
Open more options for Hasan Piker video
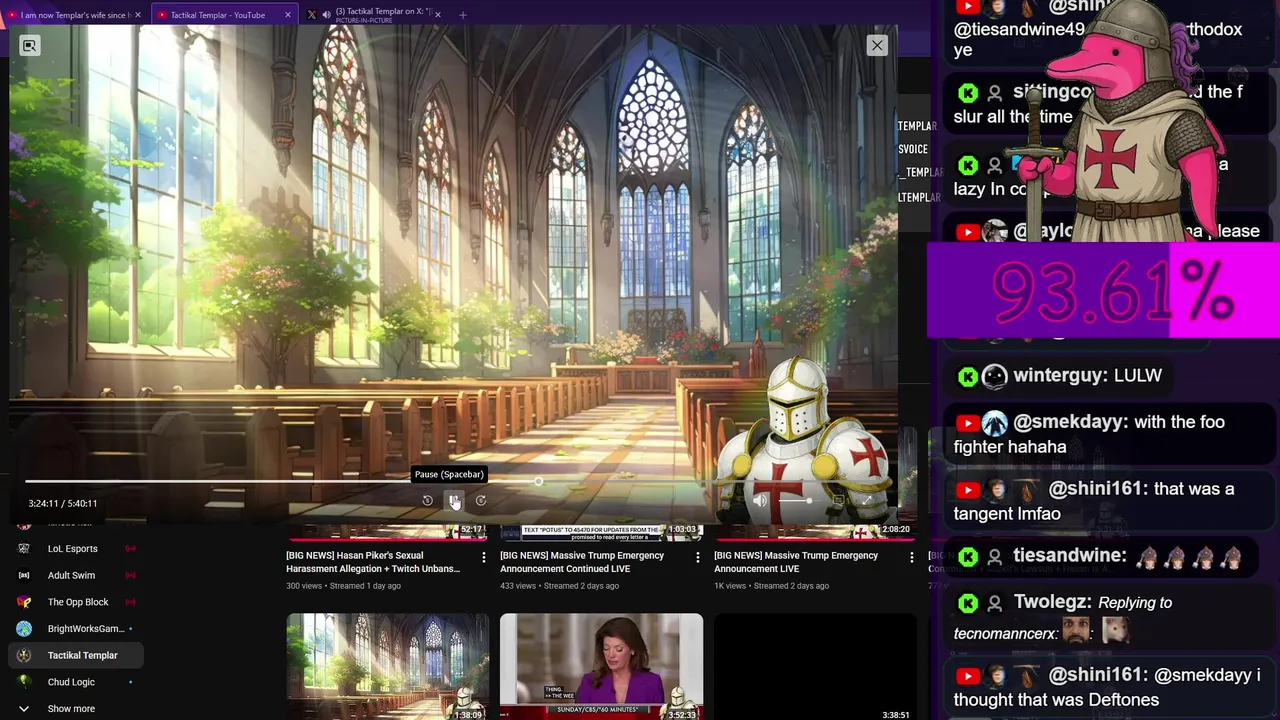pos(484,557)
